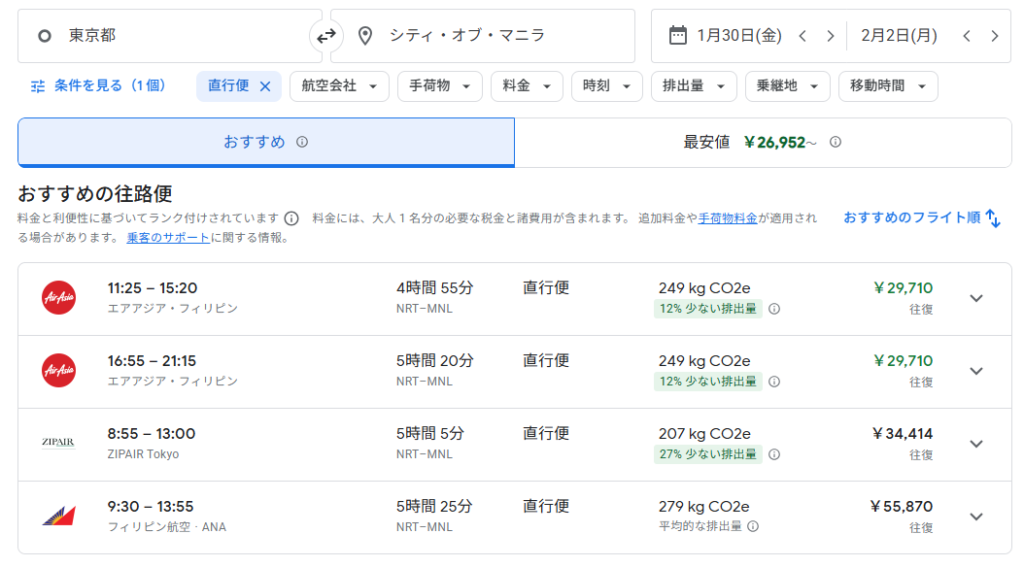Go to next day for departure date 1月30日

tap(830, 36)
